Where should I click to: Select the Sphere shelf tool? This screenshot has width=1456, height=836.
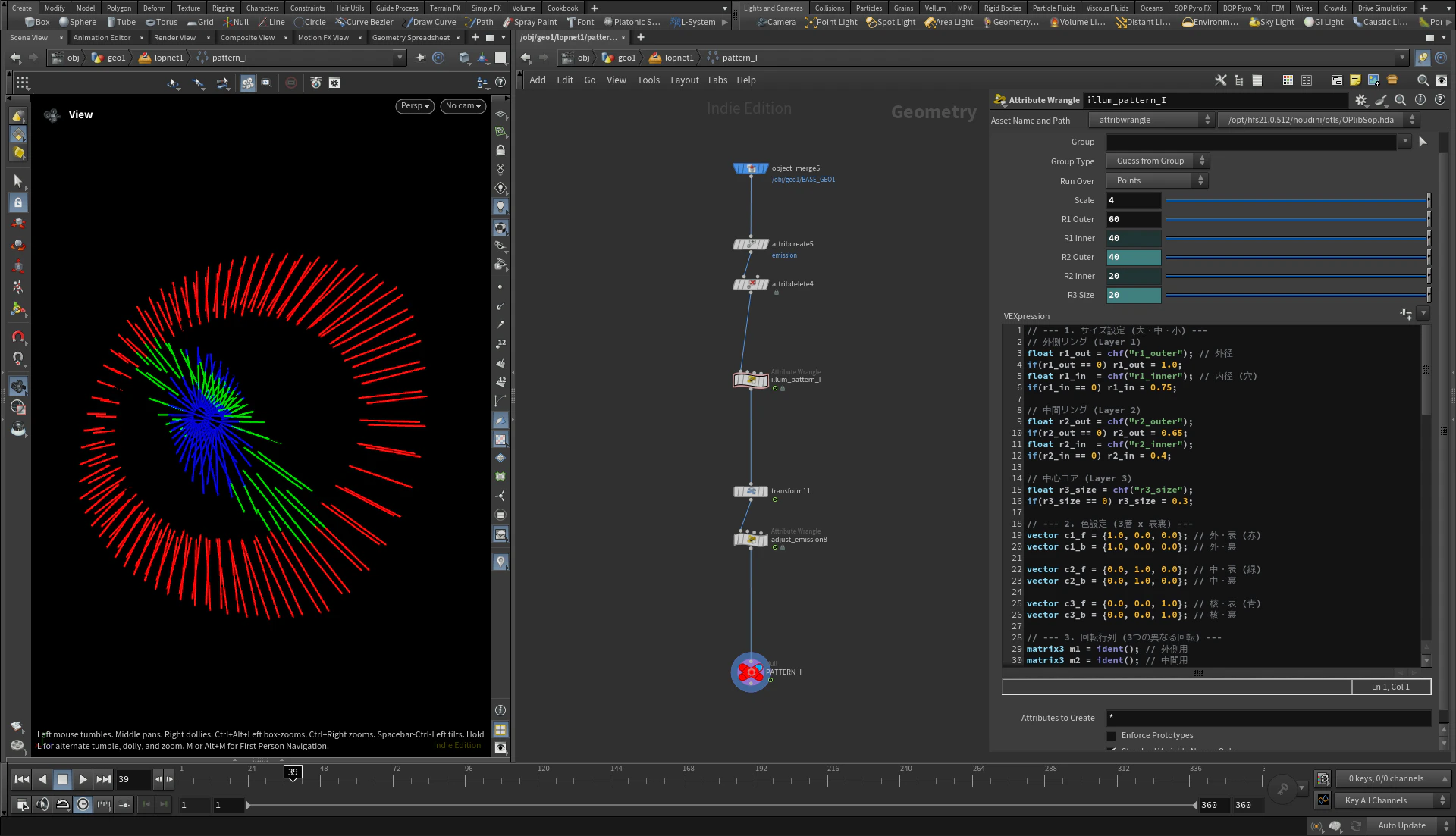(x=77, y=22)
